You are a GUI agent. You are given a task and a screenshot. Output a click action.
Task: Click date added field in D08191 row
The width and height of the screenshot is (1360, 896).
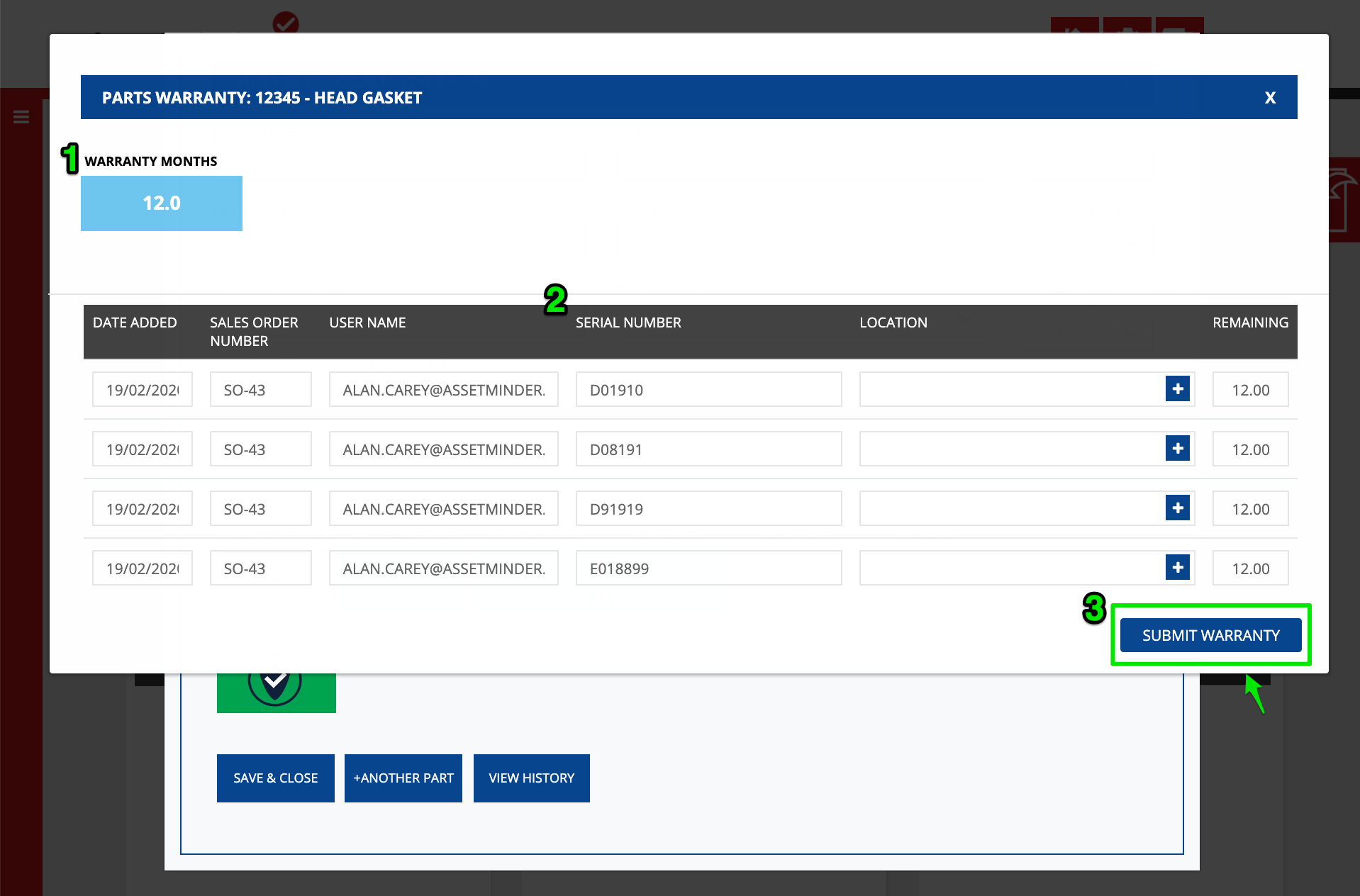coord(143,449)
